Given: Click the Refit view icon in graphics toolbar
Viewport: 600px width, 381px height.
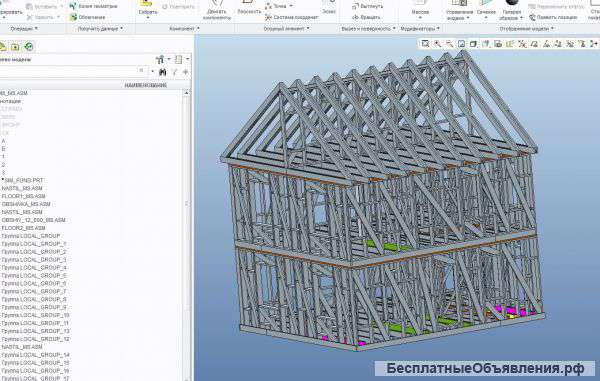Looking at the screenshot, I should click(425, 44).
